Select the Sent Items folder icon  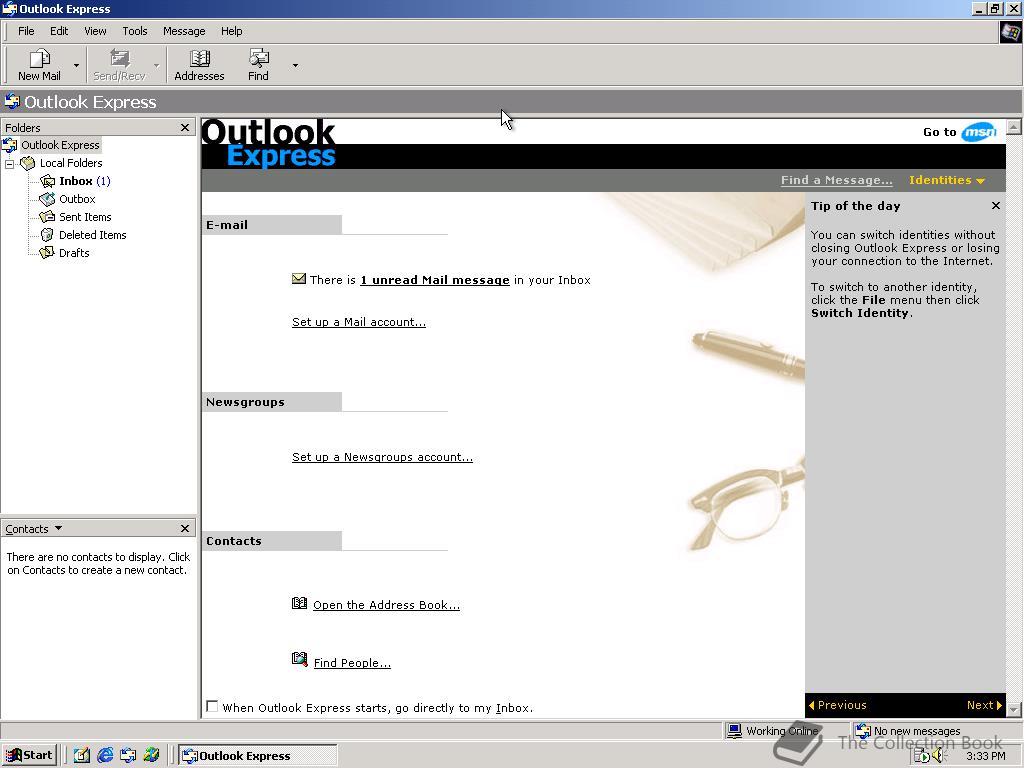click(47, 217)
